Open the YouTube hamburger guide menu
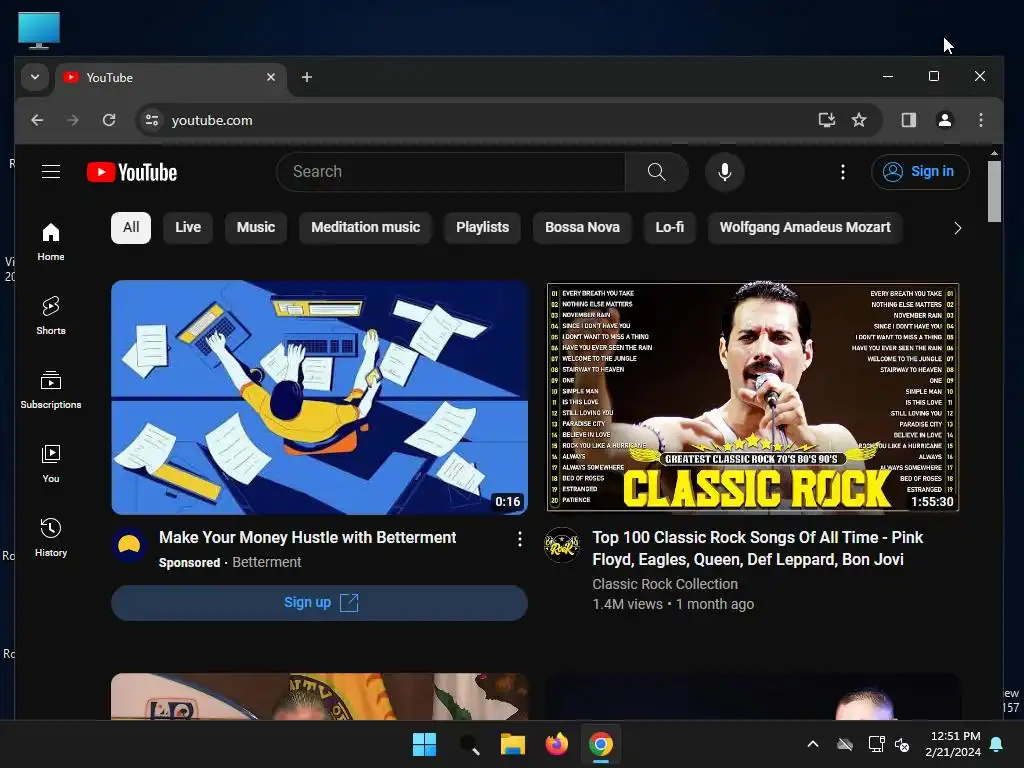The image size is (1024, 768). [51, 172]
